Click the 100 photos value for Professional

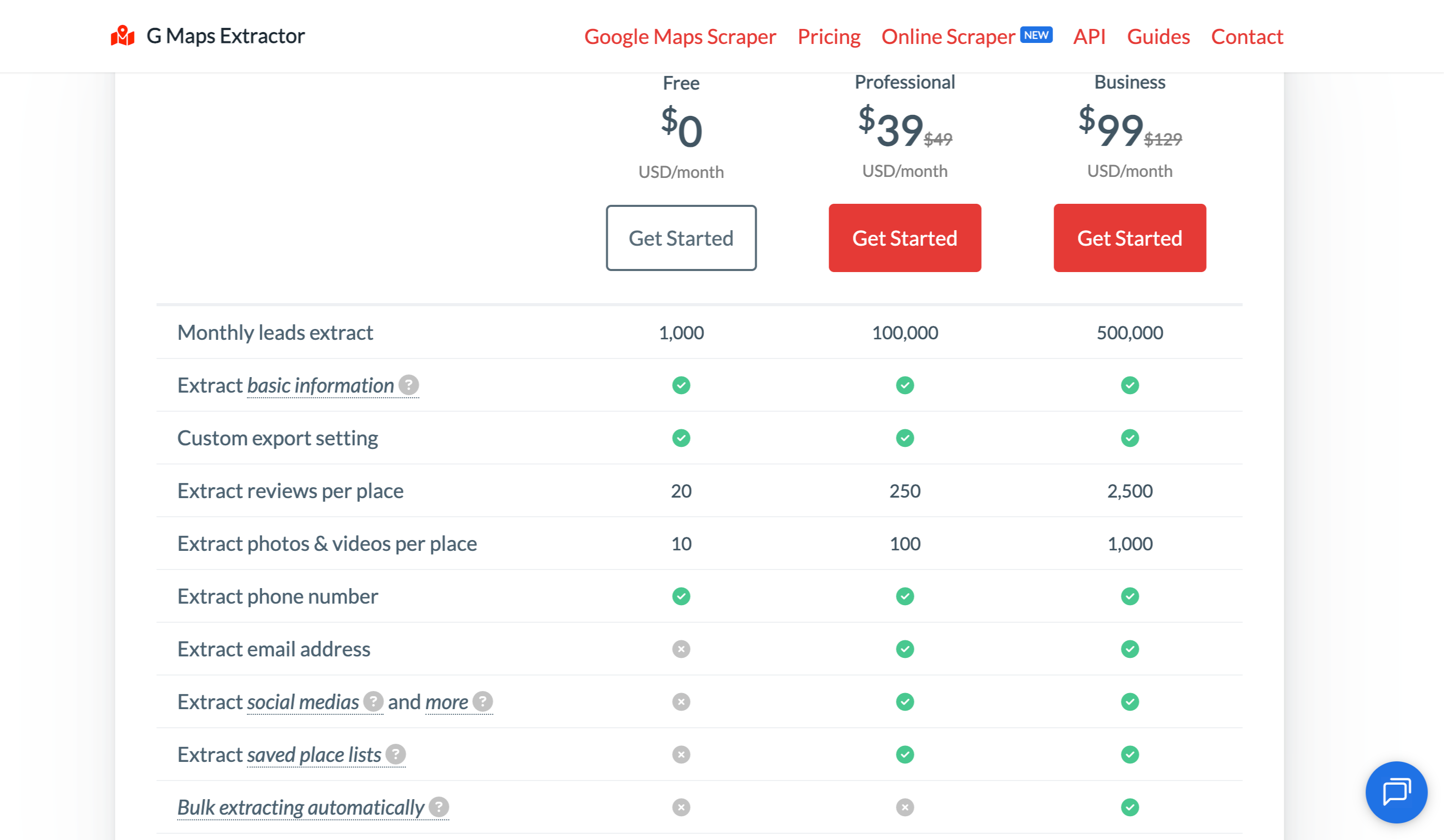coord(905,543)
